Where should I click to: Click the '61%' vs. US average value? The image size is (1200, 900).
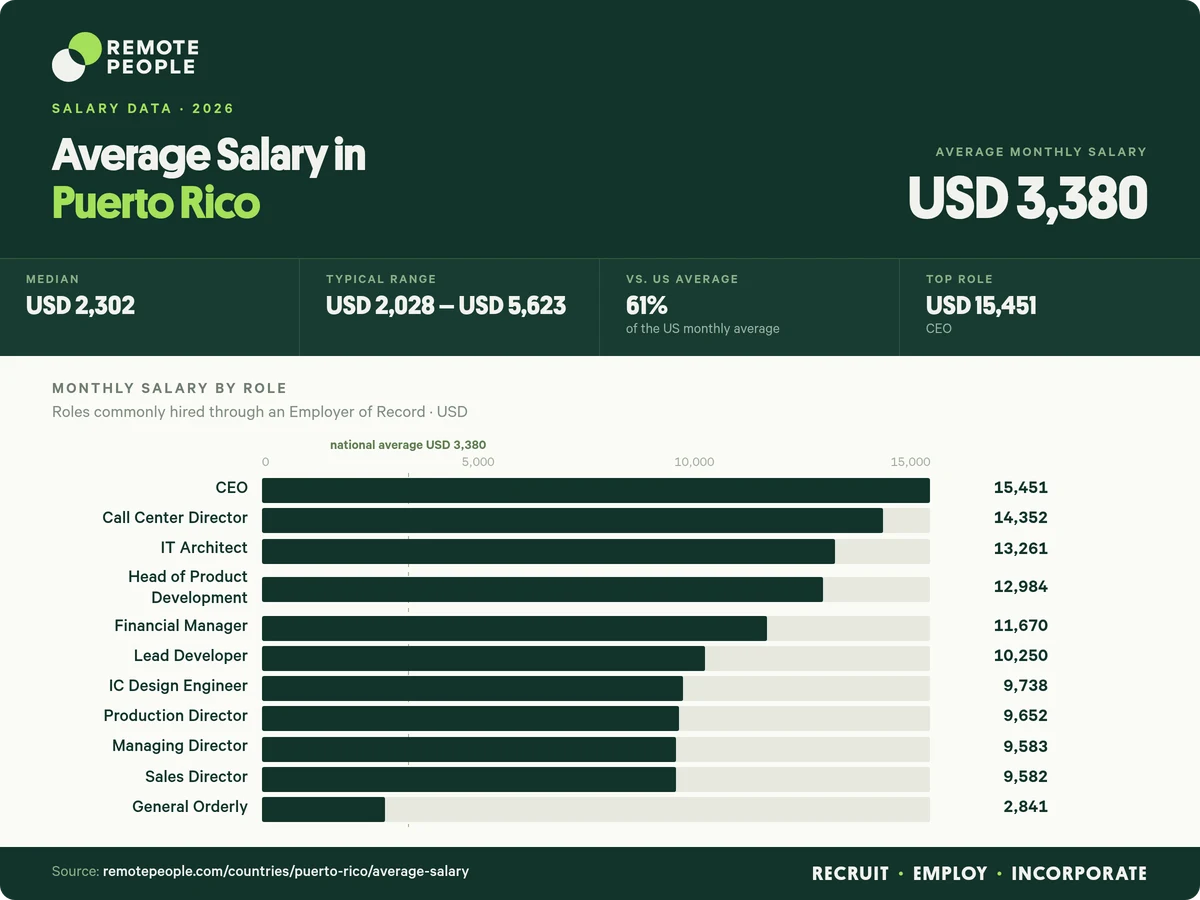(x=646, y=305)
